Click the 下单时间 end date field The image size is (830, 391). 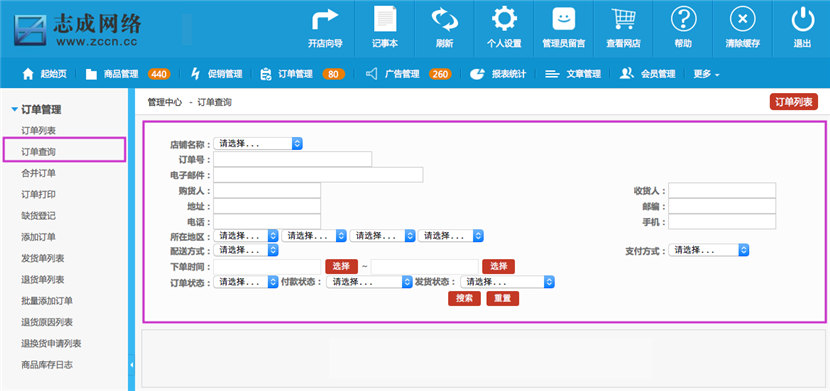coord(425,266)
